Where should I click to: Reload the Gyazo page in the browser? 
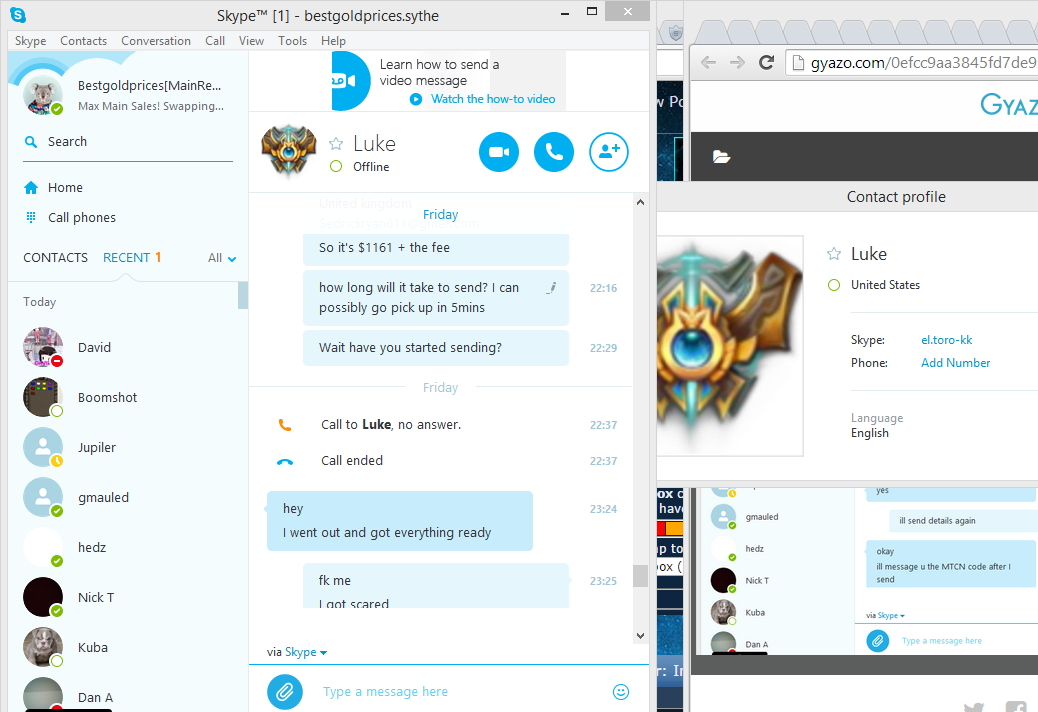click(767, 63)
